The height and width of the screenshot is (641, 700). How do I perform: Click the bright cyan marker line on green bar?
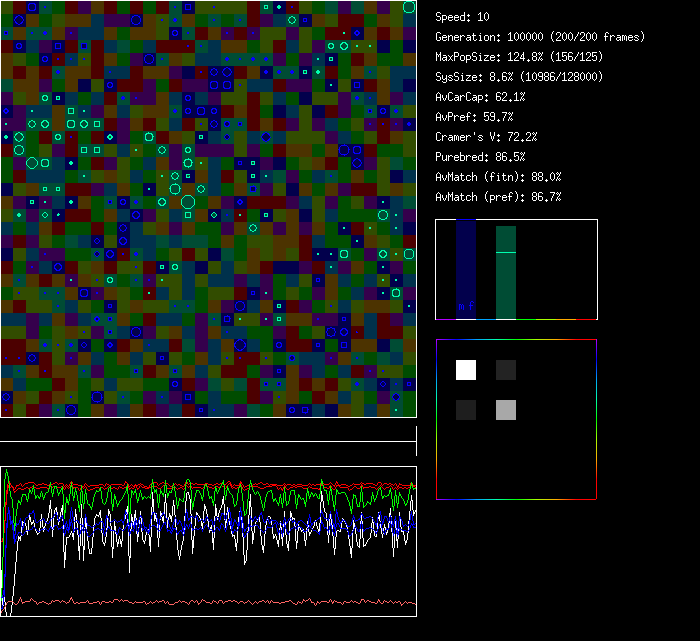(506, 253)
